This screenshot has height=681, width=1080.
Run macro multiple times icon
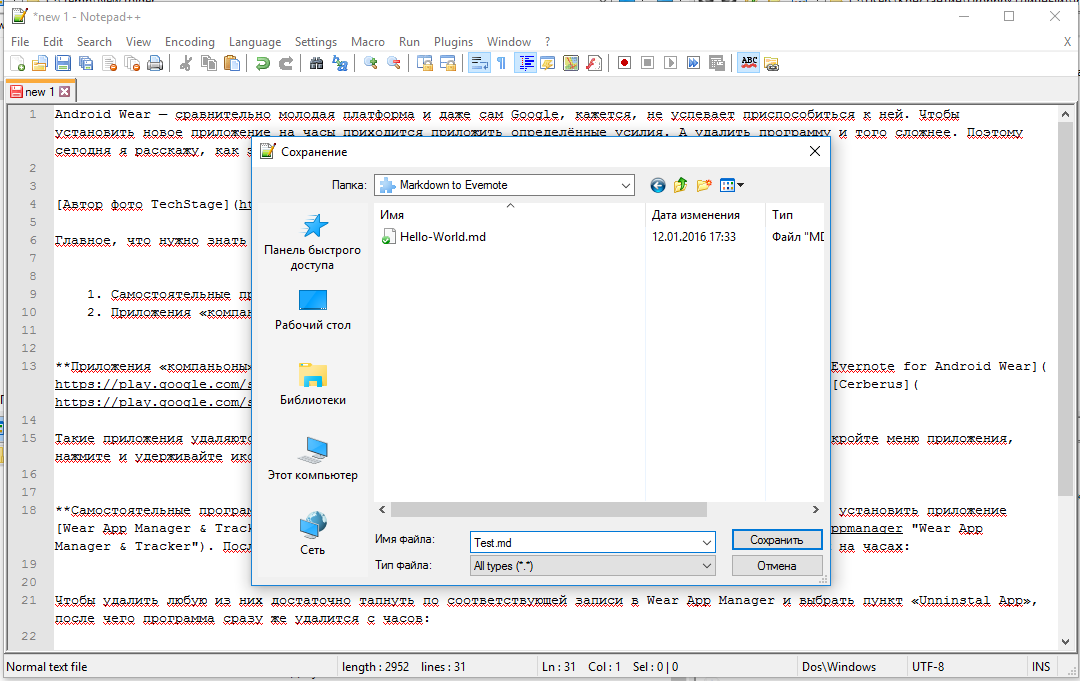[x=694, y=63]
